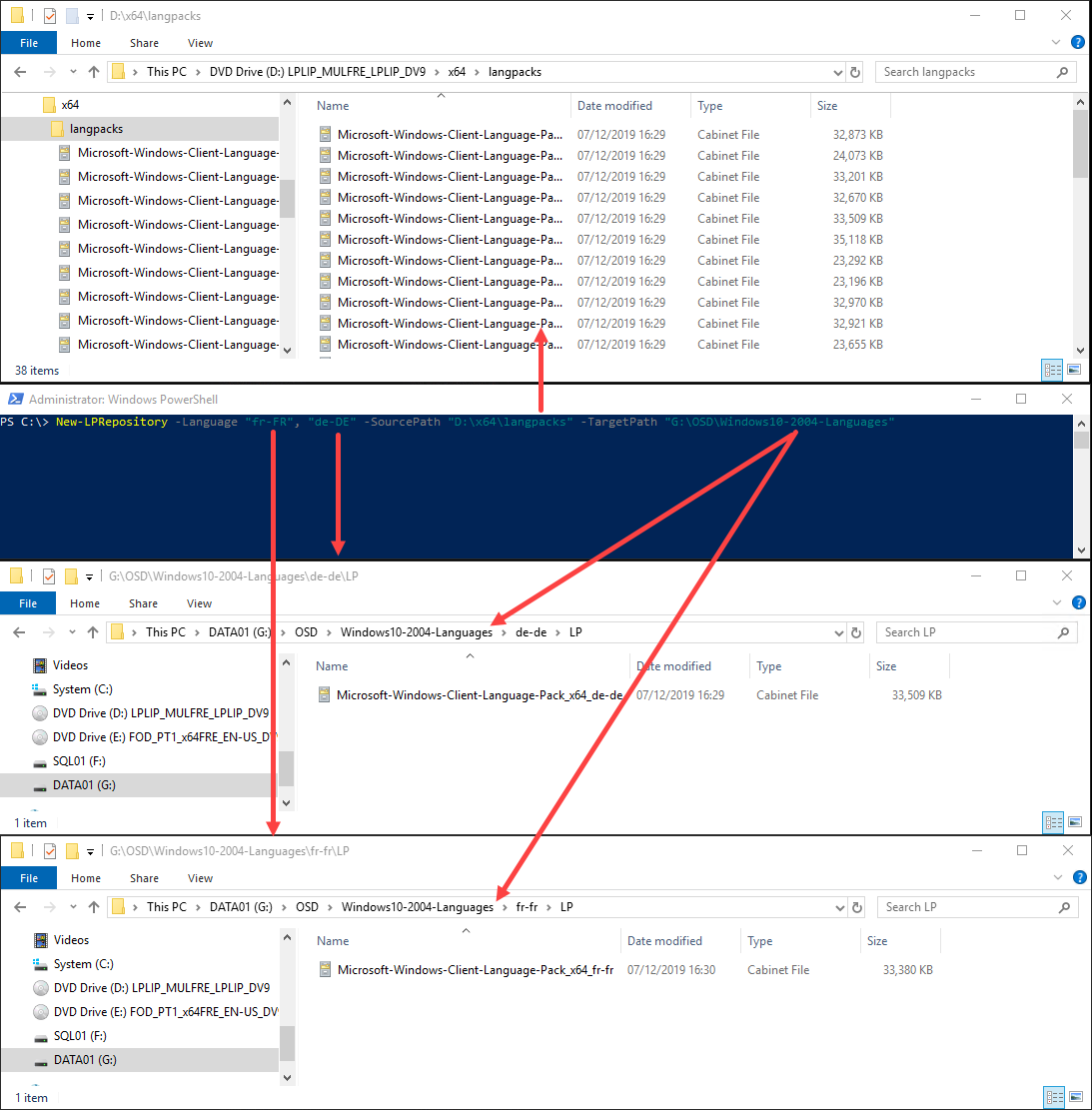The width and height of the screenshot is (1092, 1110).
Task: Refresh the fr-fr LP folder view
Action: (x=857, y=907)
